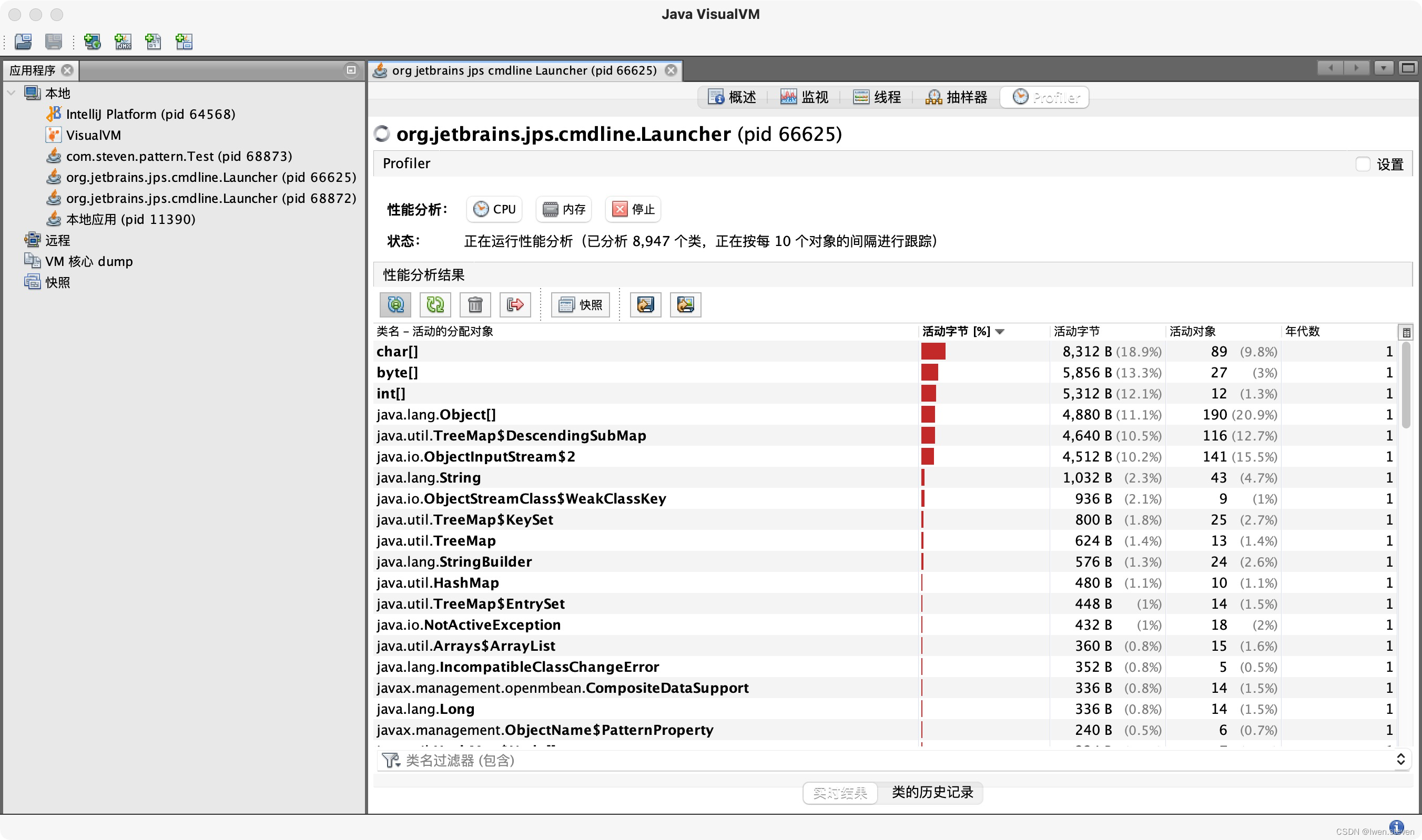
Task: Click the Save toolbar icon
Action: point(54,42)
